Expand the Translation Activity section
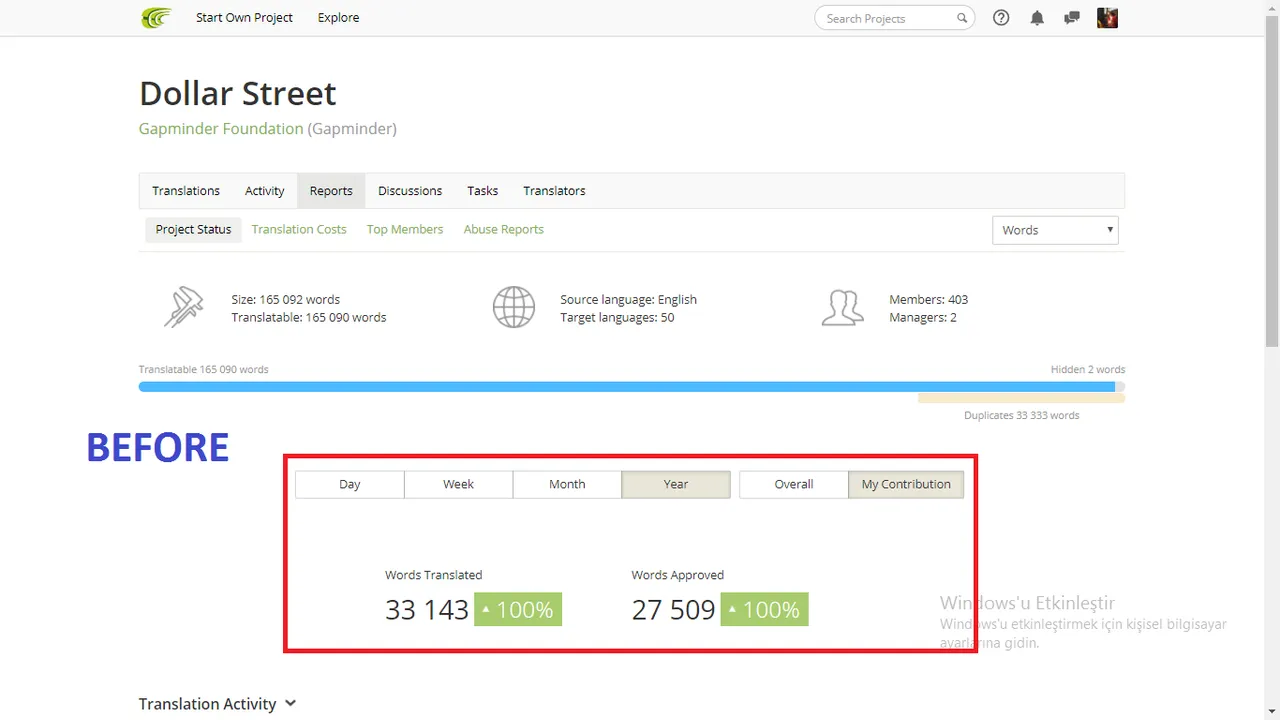 tap(218, 704)
